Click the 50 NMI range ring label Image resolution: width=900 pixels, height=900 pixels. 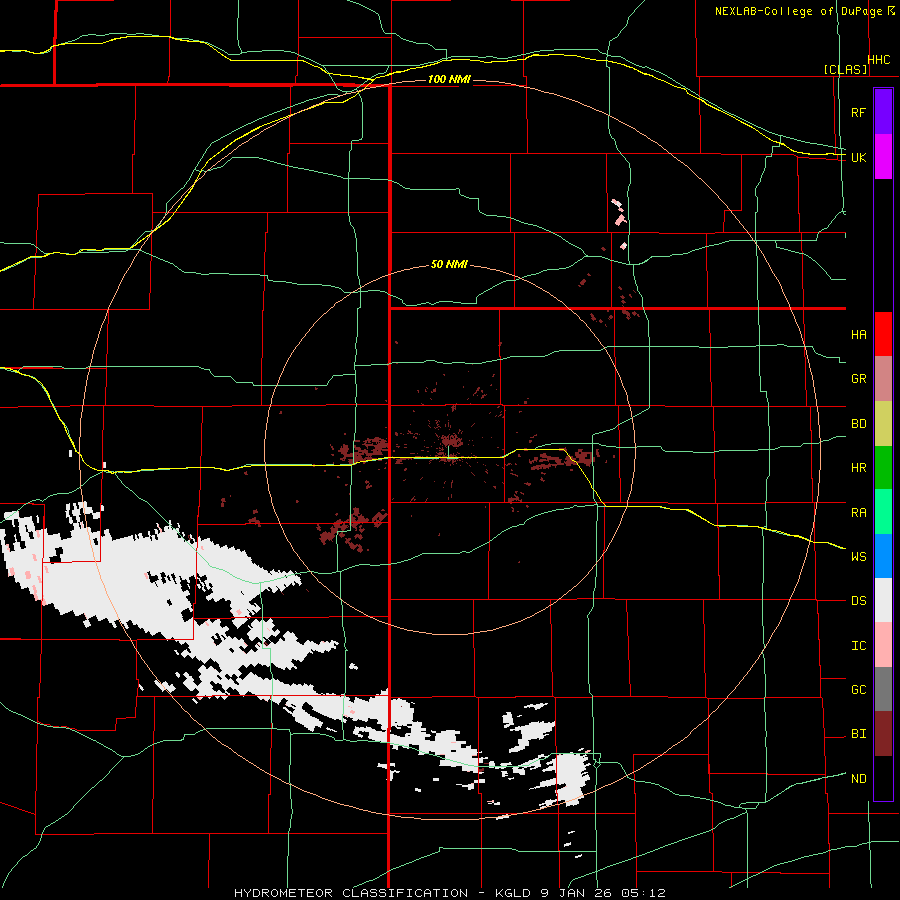tap(449, 265)
